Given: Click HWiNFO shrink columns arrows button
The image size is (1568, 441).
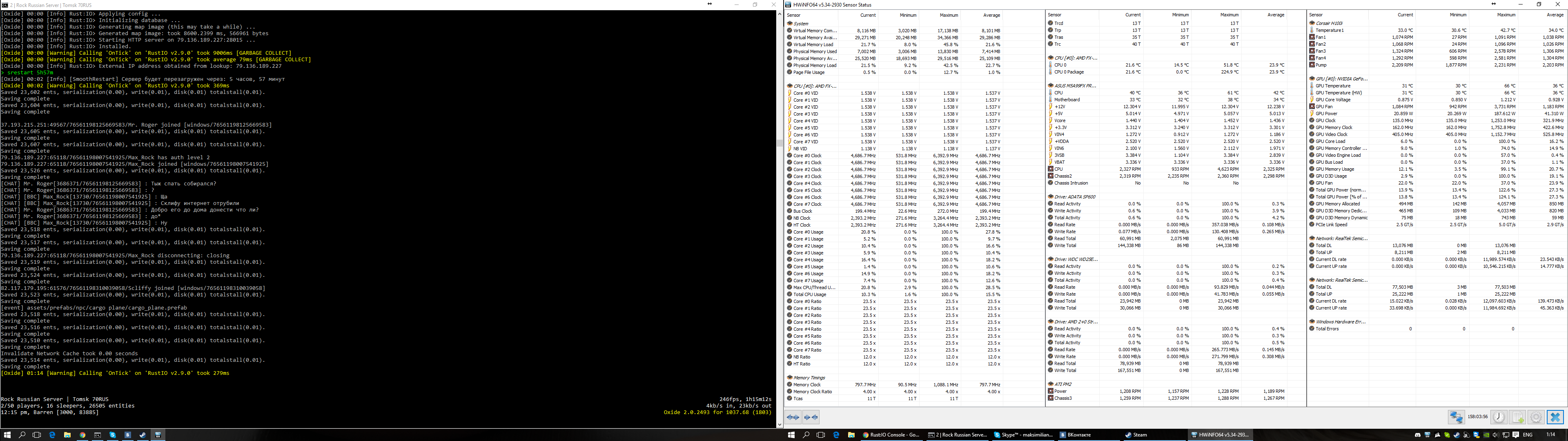Looking at the screenshot, I should point(811,417).
